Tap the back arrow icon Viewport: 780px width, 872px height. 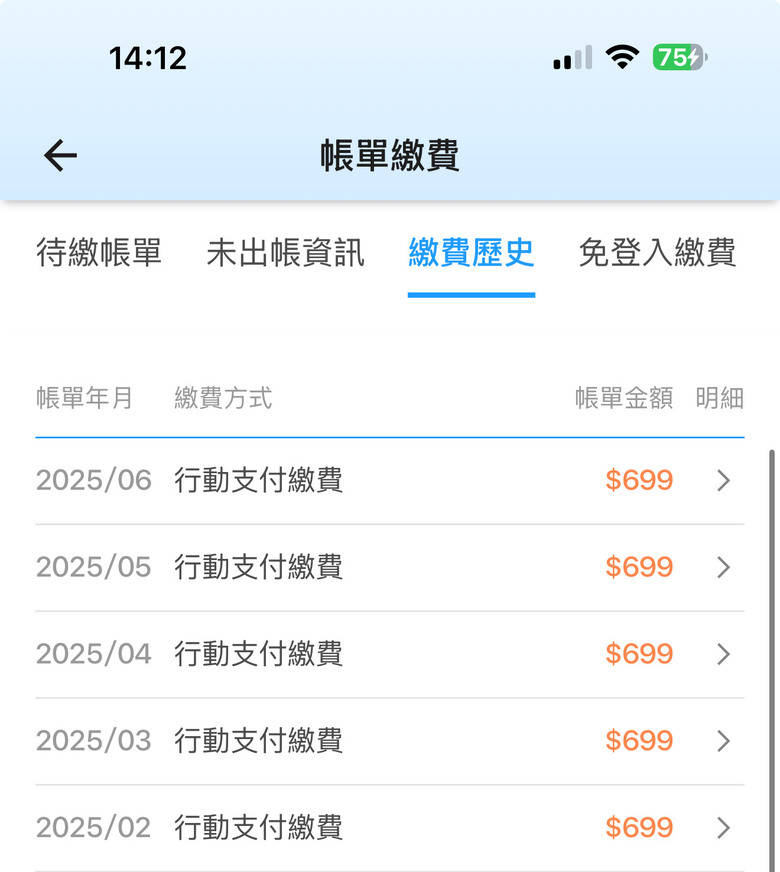click(60, 155)
